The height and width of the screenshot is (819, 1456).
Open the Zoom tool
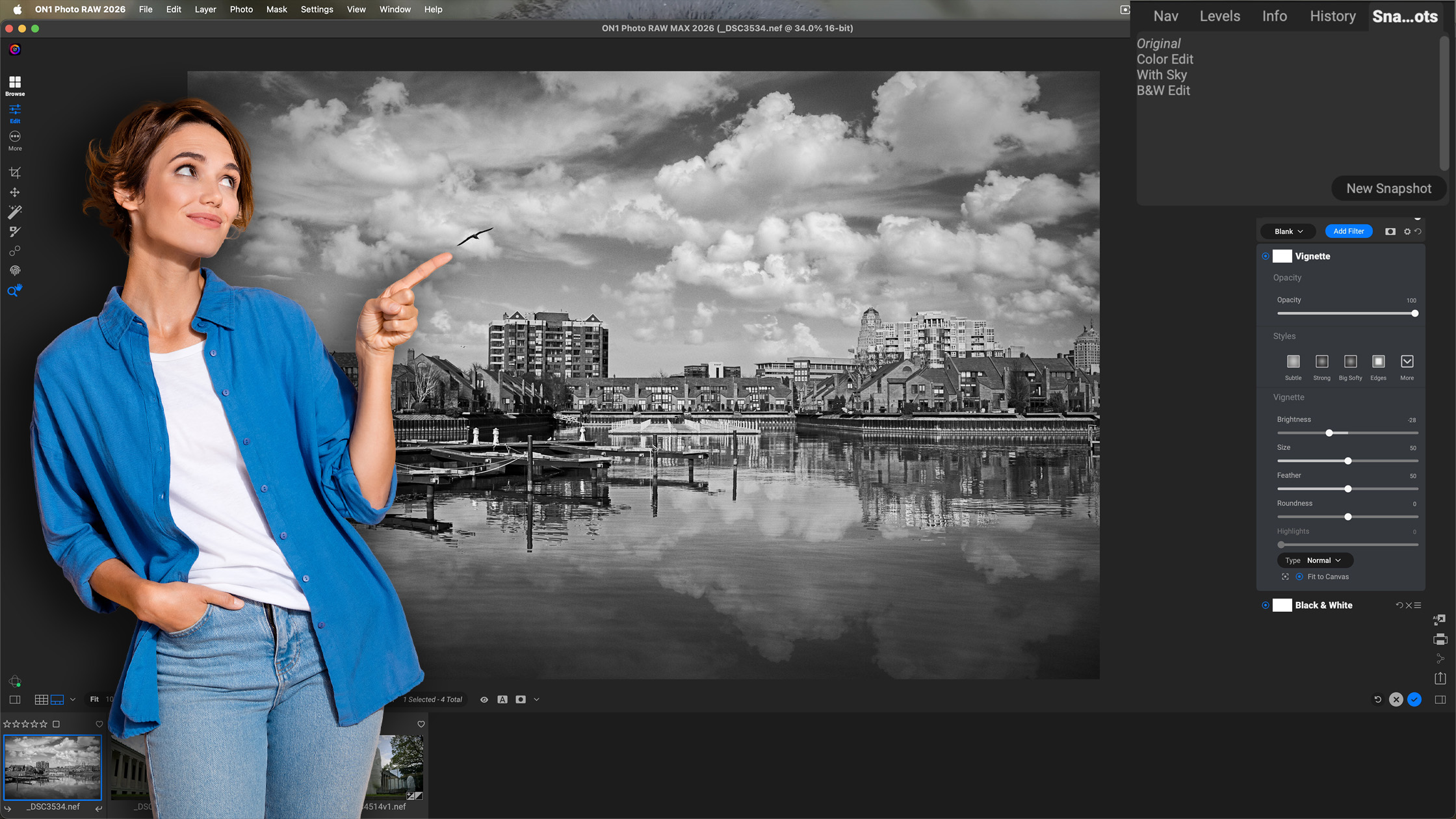pyautogui.click(x=14, y=291)
